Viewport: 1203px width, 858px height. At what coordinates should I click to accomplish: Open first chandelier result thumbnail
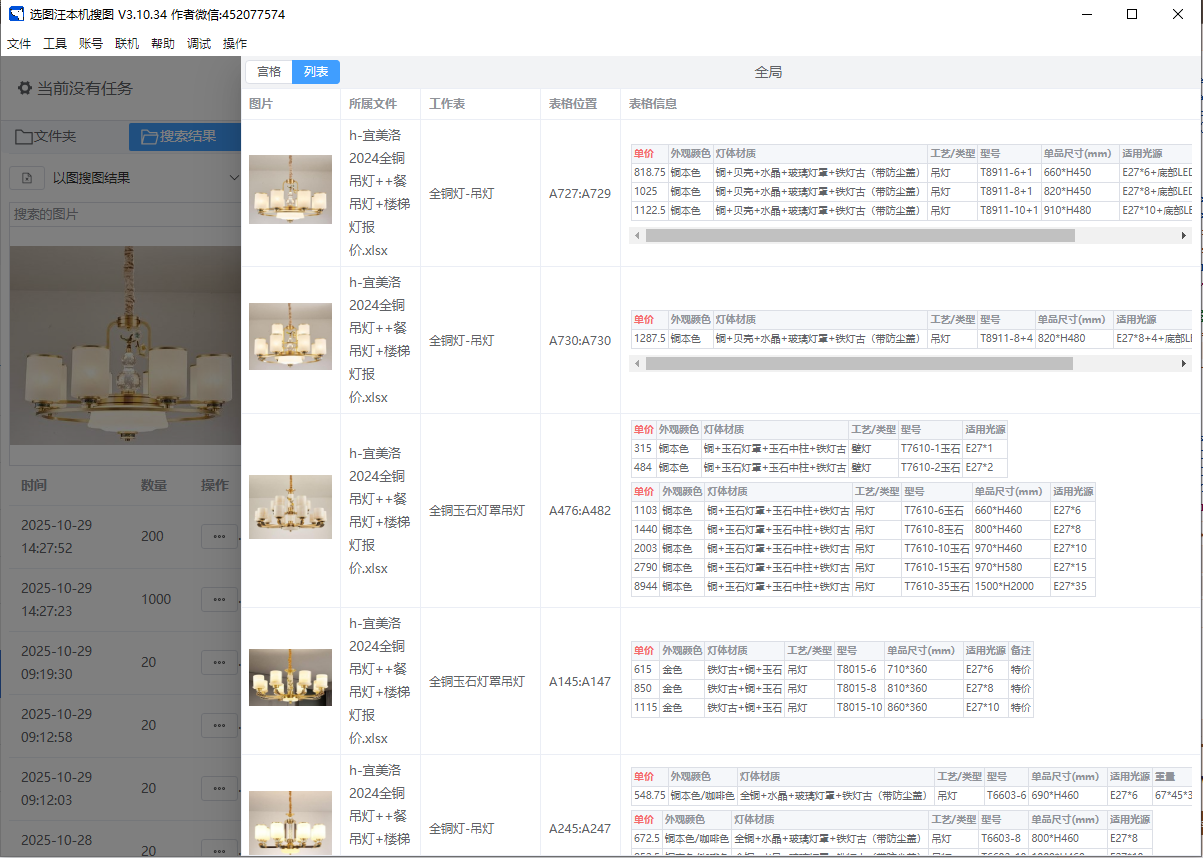coord(290,190)
